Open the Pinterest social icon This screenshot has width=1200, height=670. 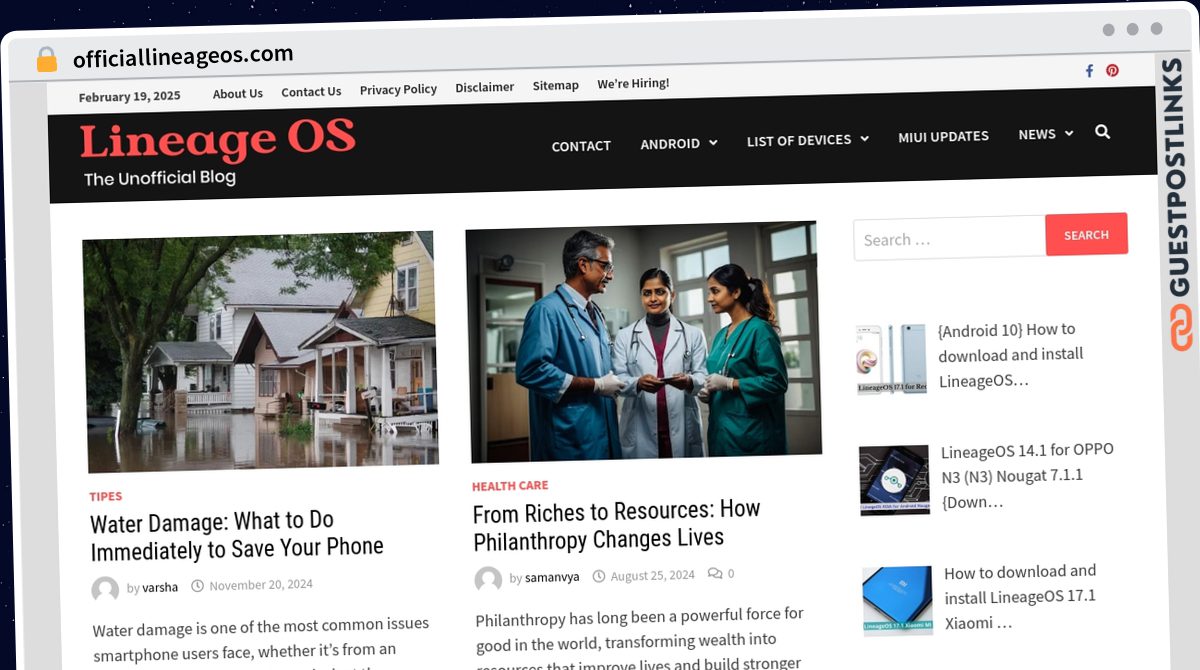(1112, 71)
